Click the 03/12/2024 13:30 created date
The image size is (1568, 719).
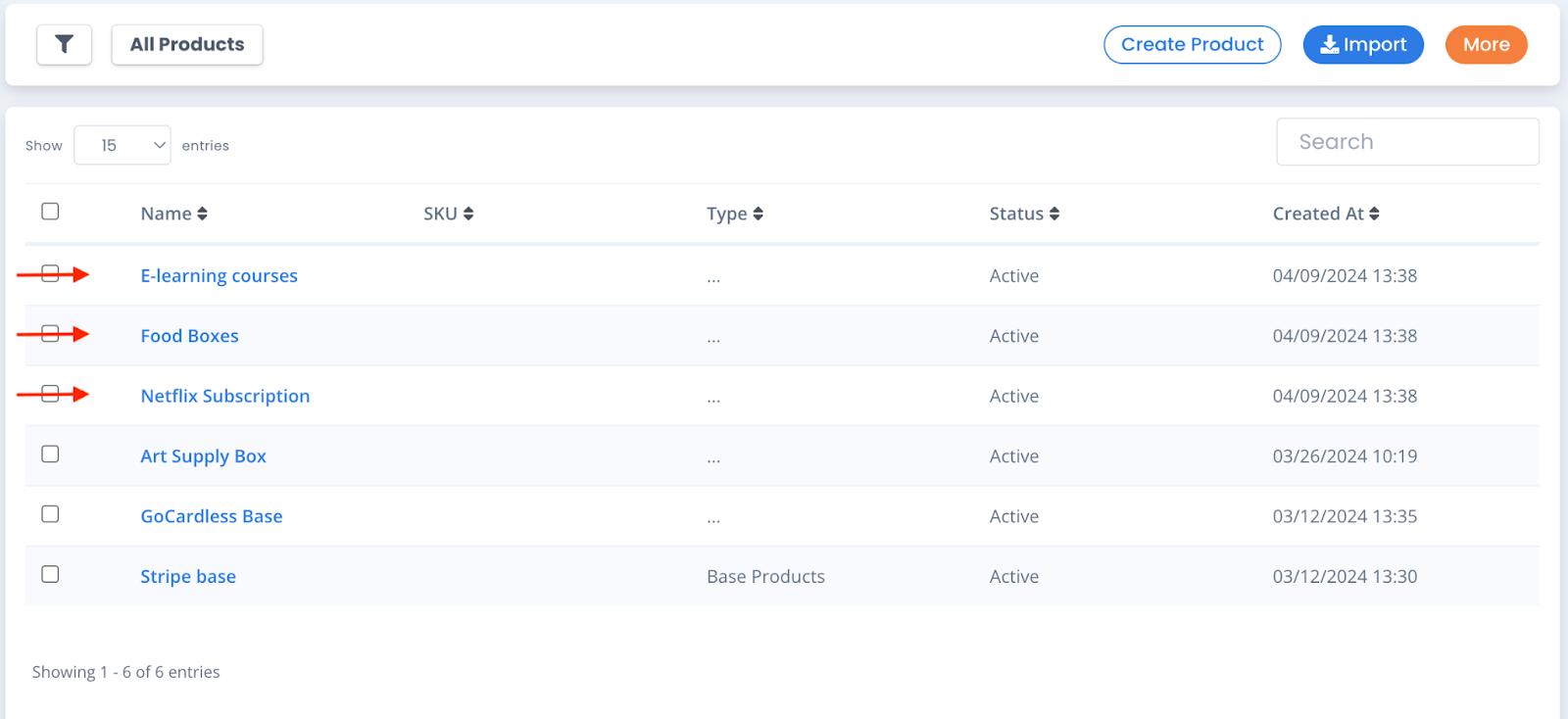click(x=1345, y=577)
